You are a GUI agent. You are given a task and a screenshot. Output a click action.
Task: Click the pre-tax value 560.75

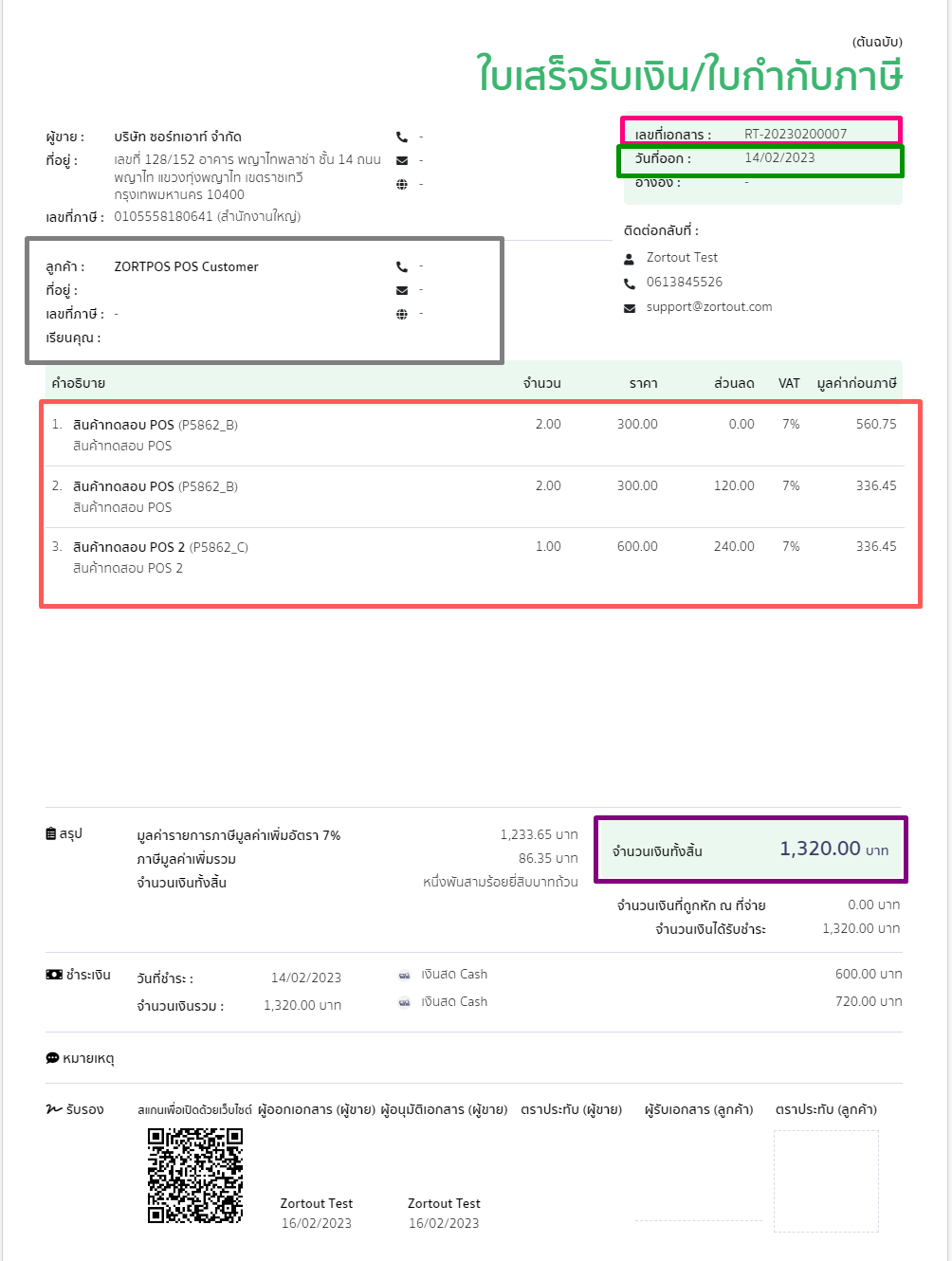point(876,424)
